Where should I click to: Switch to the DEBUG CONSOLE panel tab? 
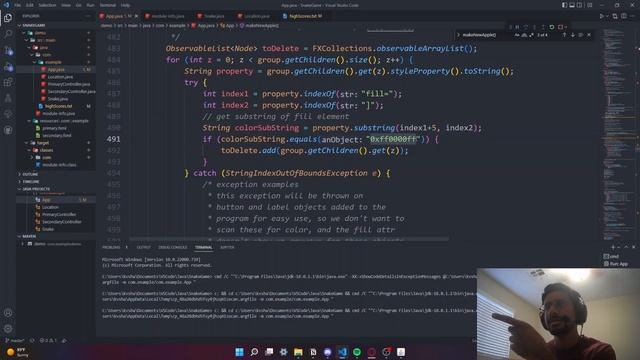click(x=173, y=247)
